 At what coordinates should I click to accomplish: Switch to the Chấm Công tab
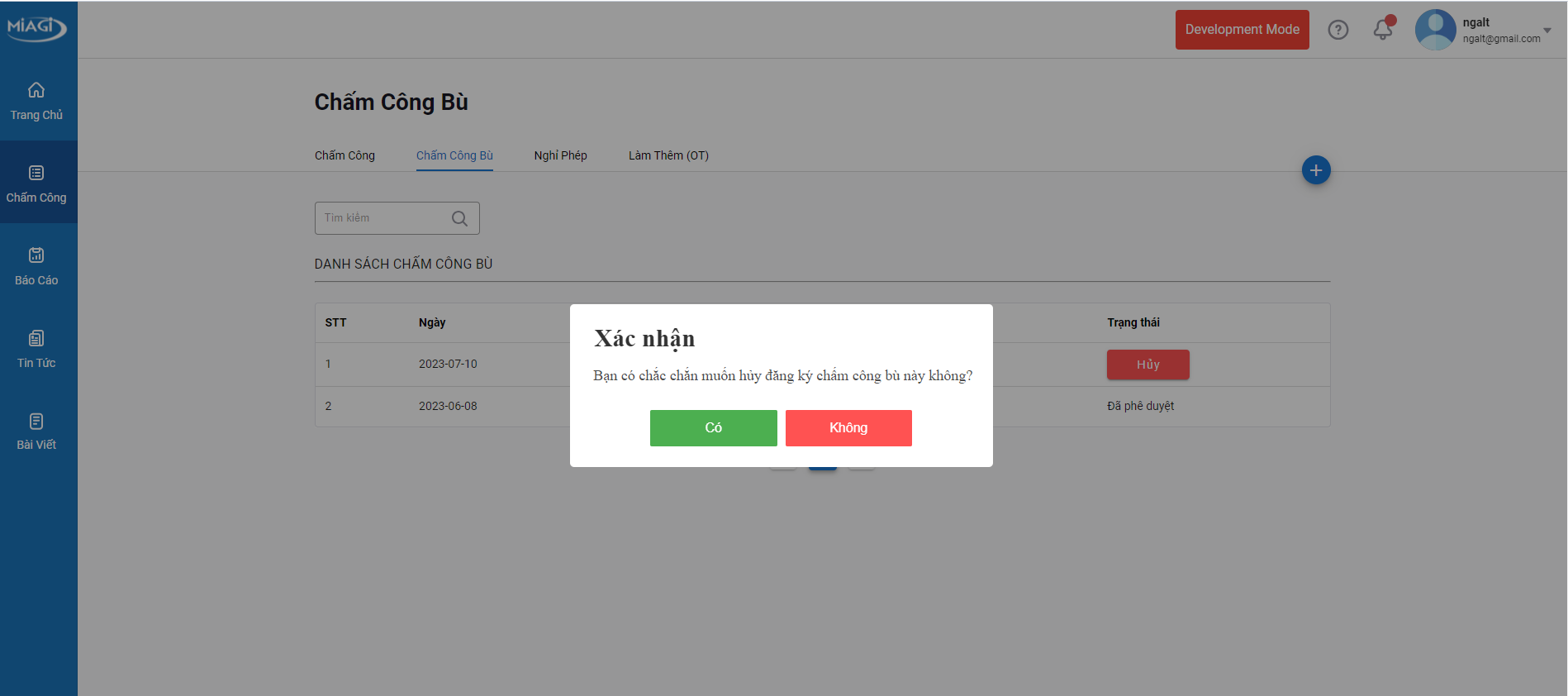tap(344, 155)
